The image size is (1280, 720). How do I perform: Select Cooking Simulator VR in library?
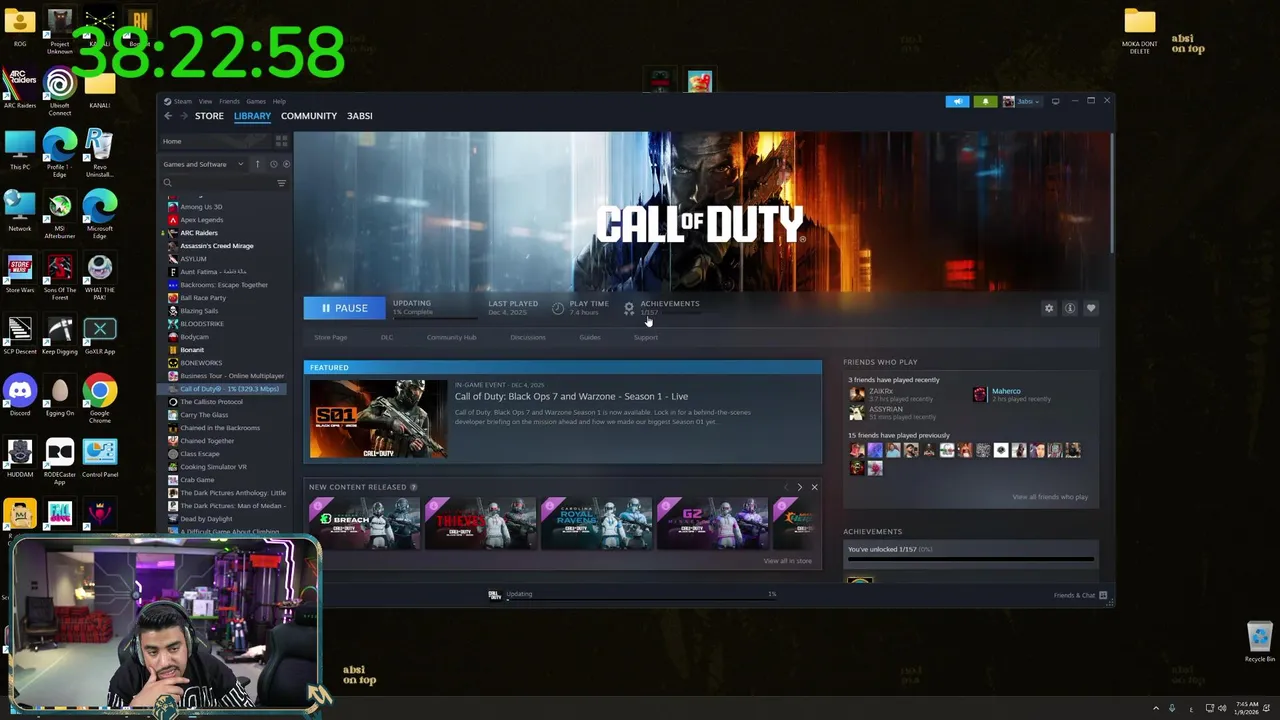pos(213,467)
